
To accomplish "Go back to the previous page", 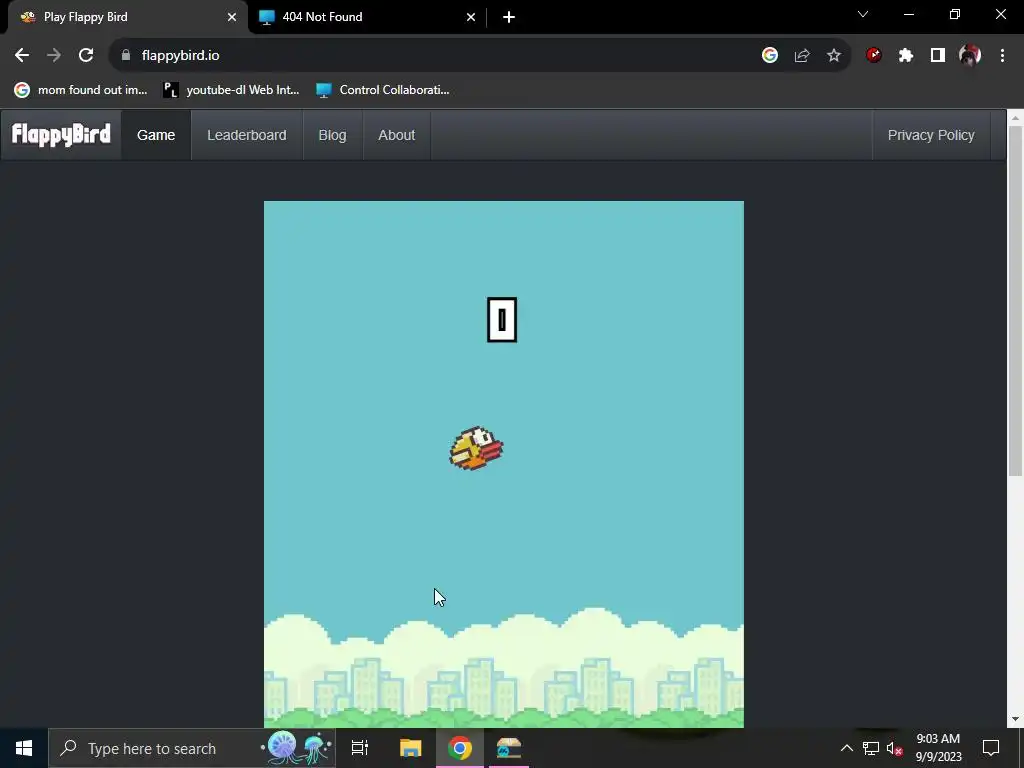I will coord(22,56).
